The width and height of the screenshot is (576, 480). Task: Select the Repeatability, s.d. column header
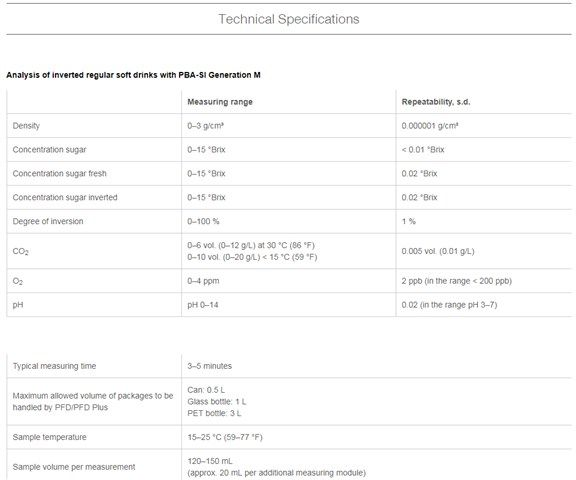pyautogui.click(x=436, y=102)
